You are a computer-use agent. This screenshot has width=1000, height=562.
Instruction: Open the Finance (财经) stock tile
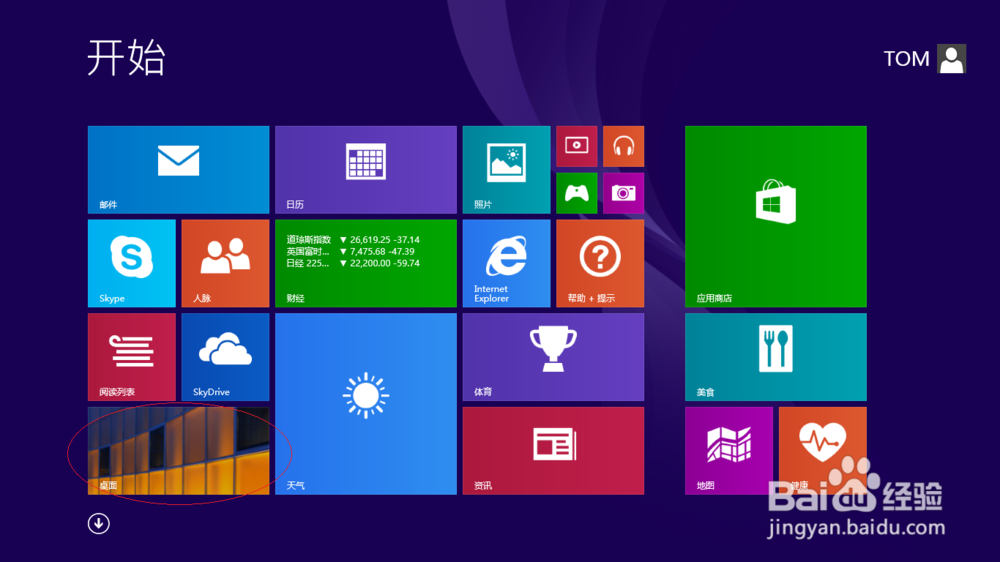point(366,263)
